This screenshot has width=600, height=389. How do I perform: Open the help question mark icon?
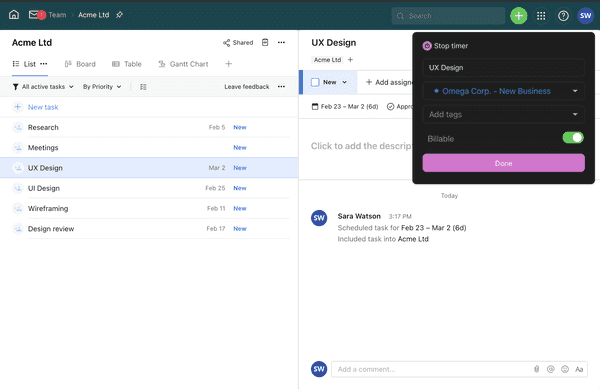563,16
